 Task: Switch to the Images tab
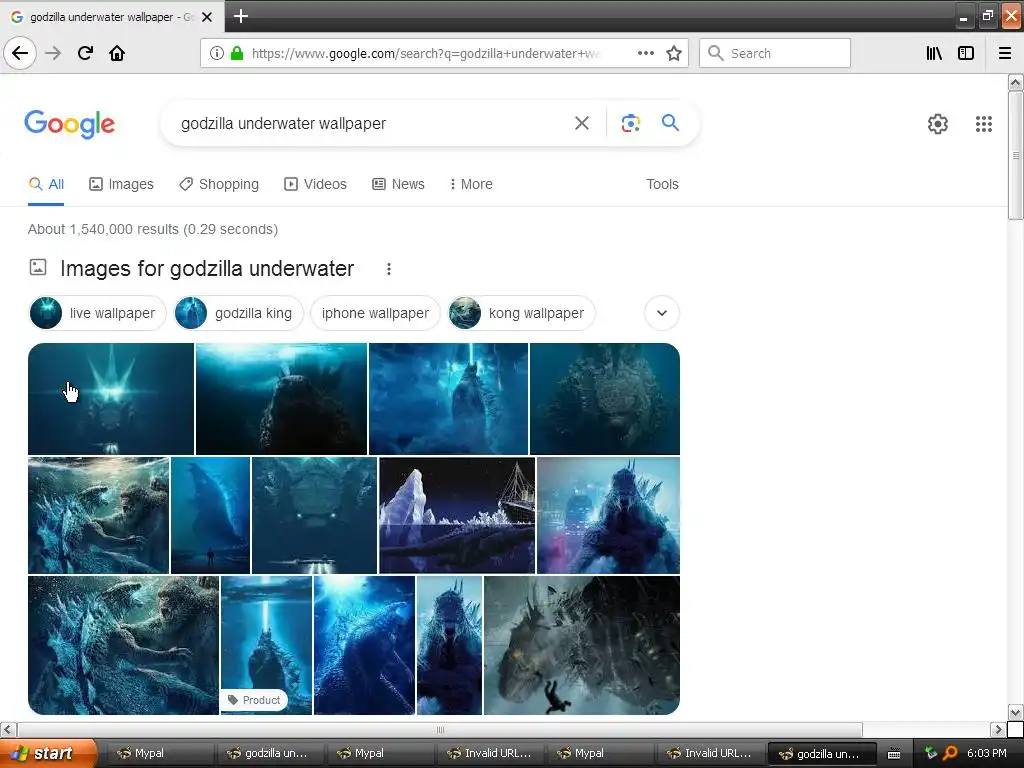(x=121, y=184)
